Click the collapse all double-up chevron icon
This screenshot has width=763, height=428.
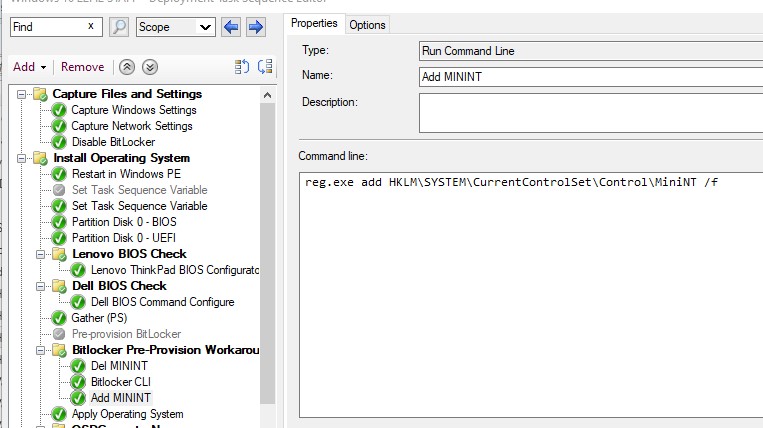click(127, 67)
